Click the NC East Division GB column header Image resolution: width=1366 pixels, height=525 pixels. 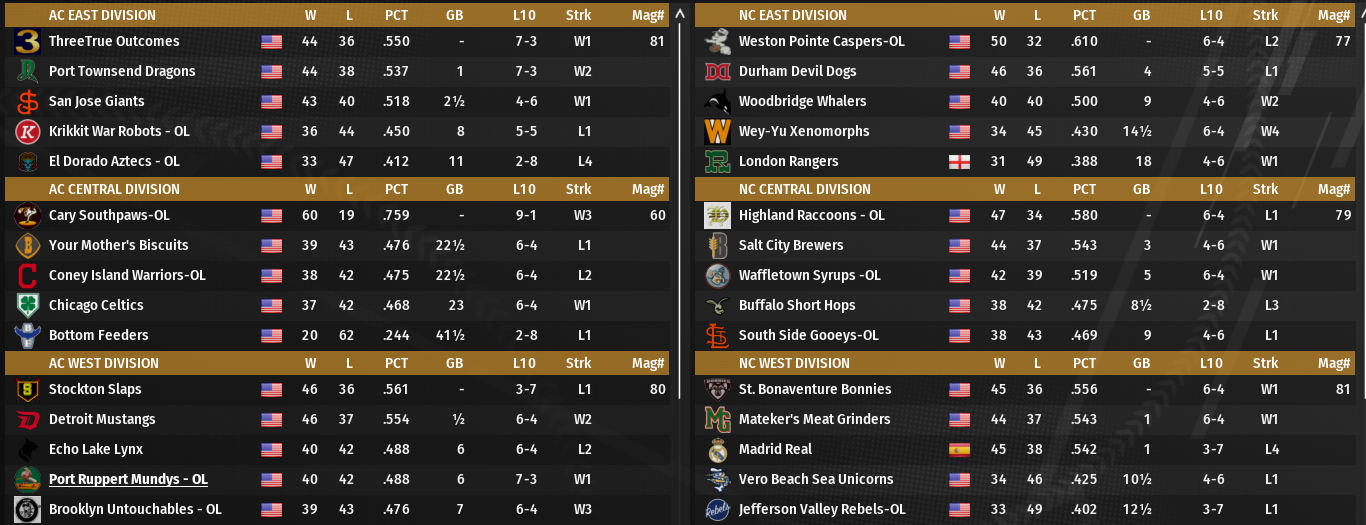point(1141,16)
